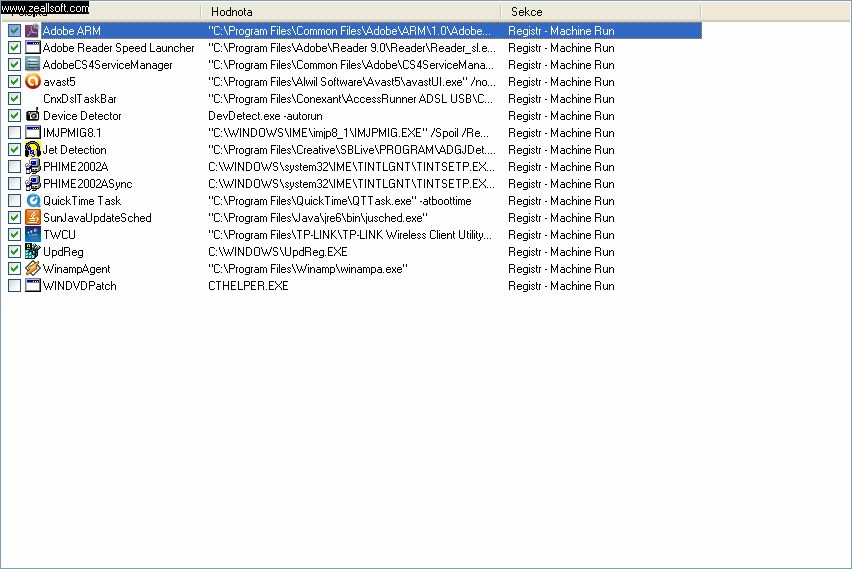The height and width of the screenshot is (569, 852).
Task: Uncheck the Adobe ARM startup checkbox
Action: point(15,31)
